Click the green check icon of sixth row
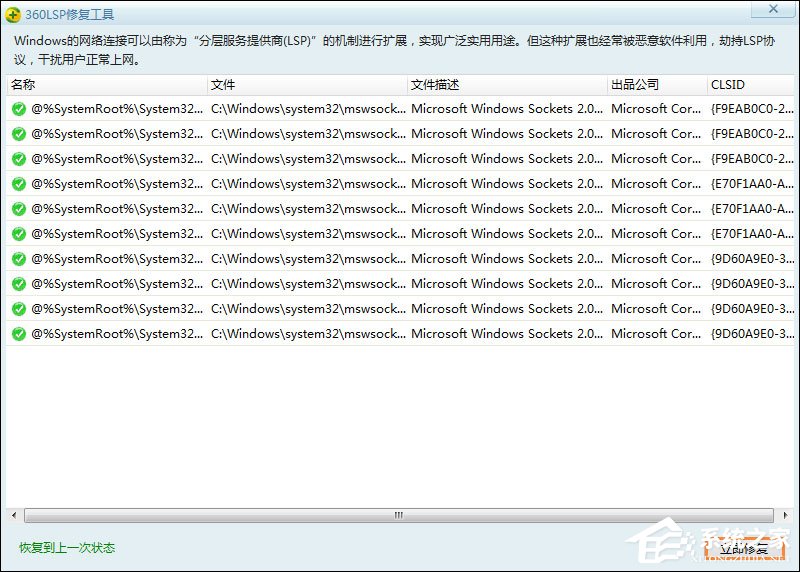Screen dimensions: 800x572 click(18, 234)
